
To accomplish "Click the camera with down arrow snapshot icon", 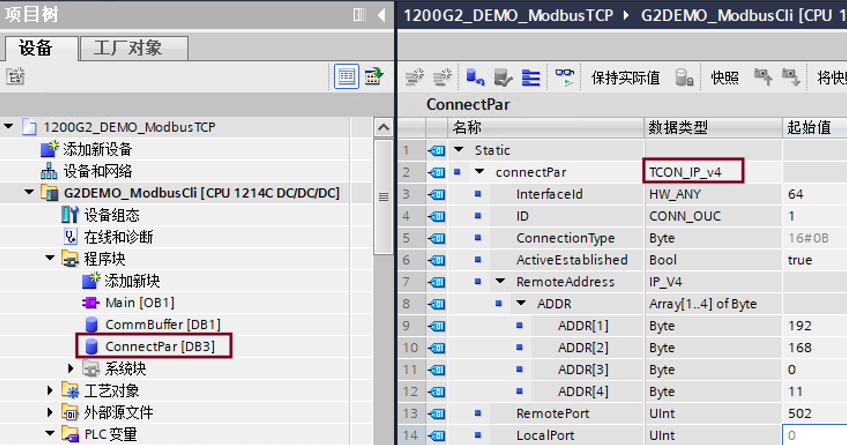I will click(791, 77).
